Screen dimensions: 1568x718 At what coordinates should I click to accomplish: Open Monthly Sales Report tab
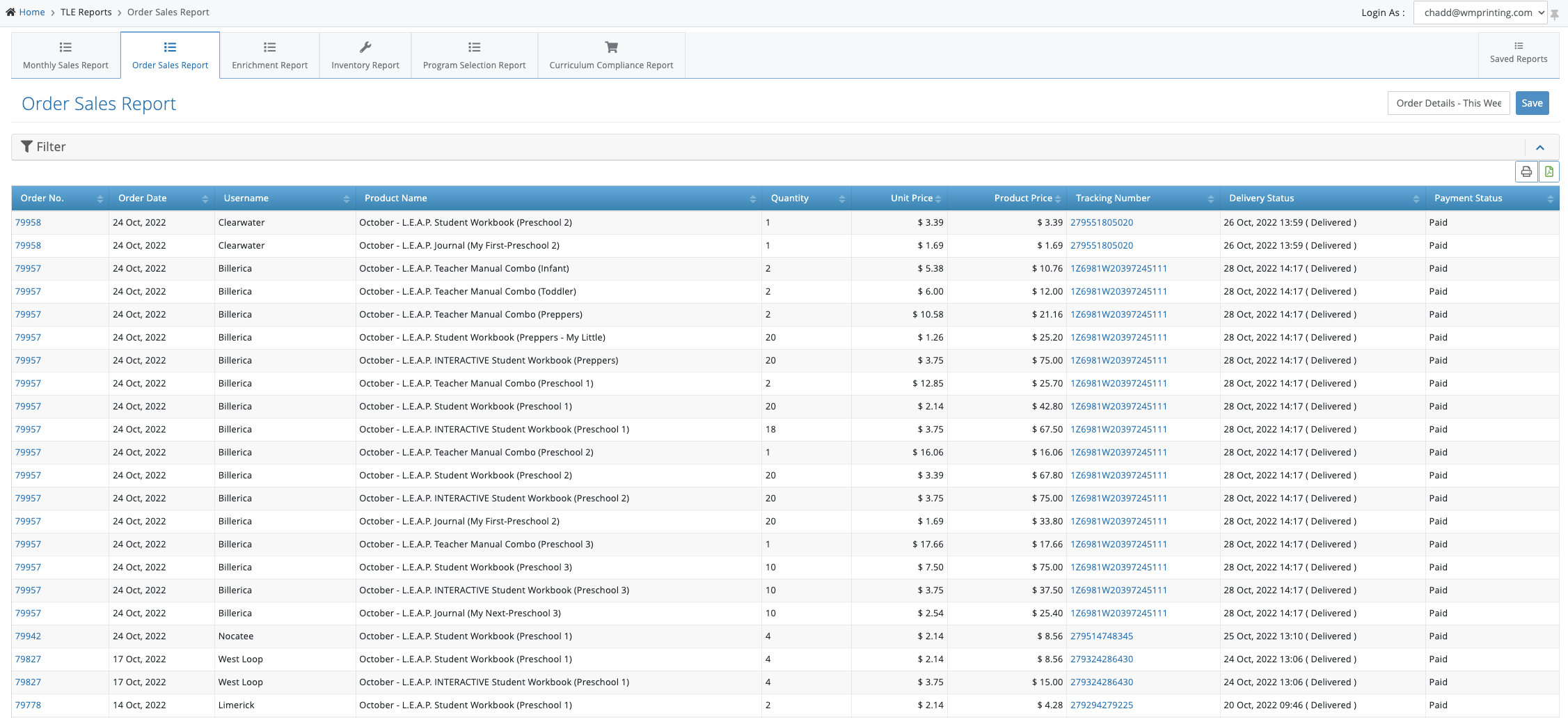coord(65,55)
